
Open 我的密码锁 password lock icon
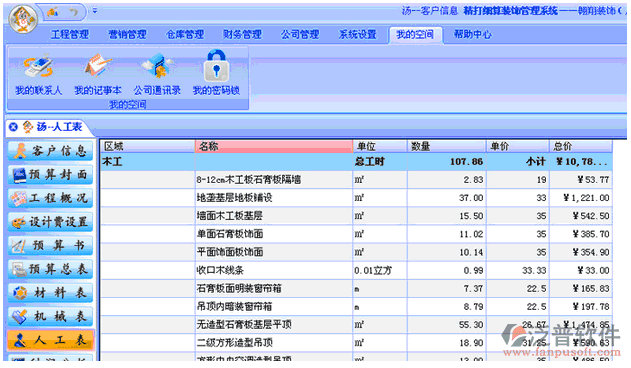coord(216,73)
